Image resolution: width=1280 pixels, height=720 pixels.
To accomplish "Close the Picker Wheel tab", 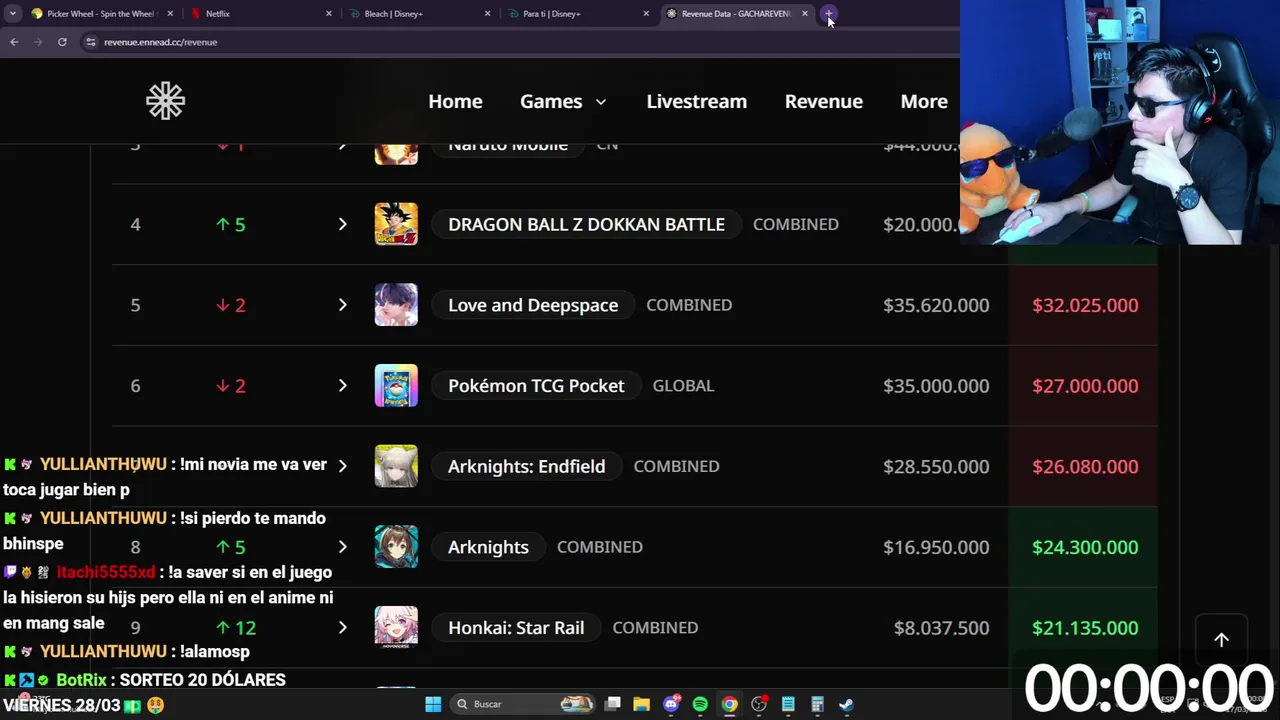I will [x=170, y=14].
